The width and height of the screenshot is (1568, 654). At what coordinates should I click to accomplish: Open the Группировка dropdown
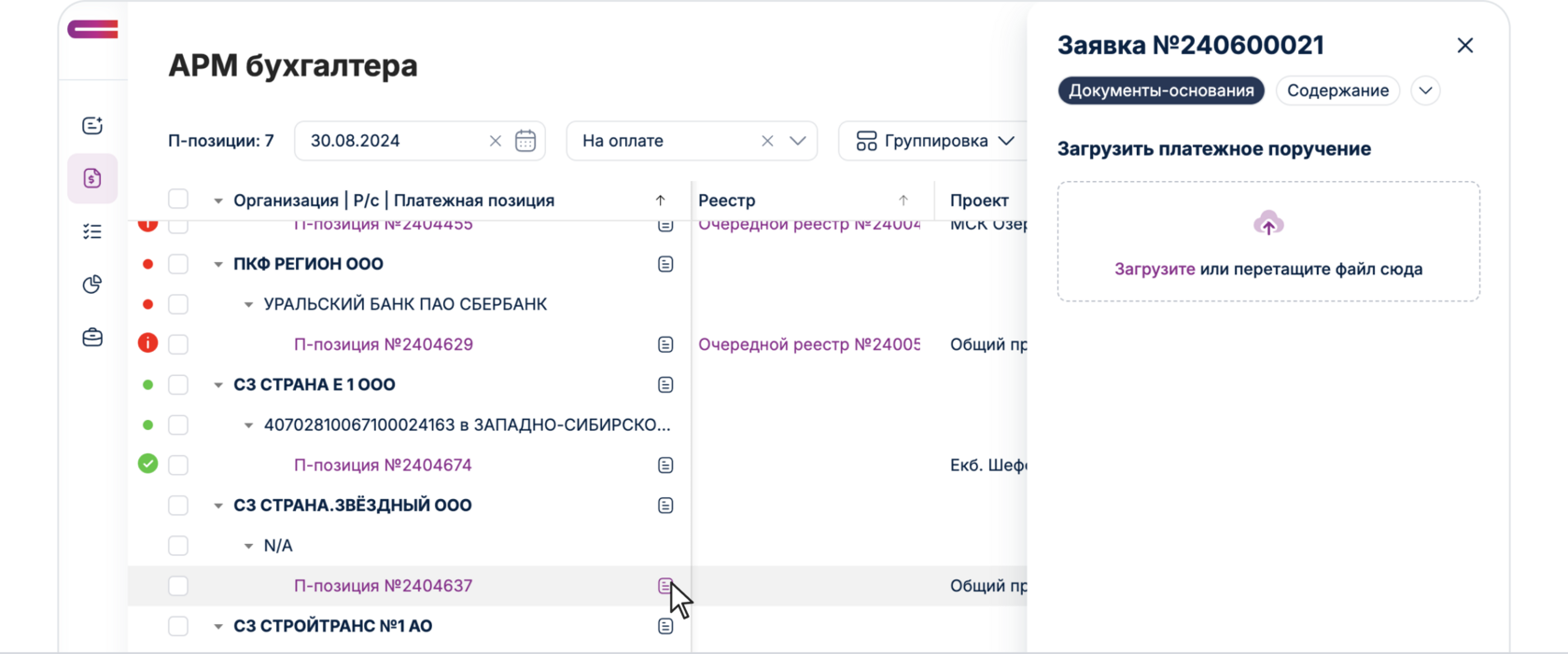(x=934, y=141)
